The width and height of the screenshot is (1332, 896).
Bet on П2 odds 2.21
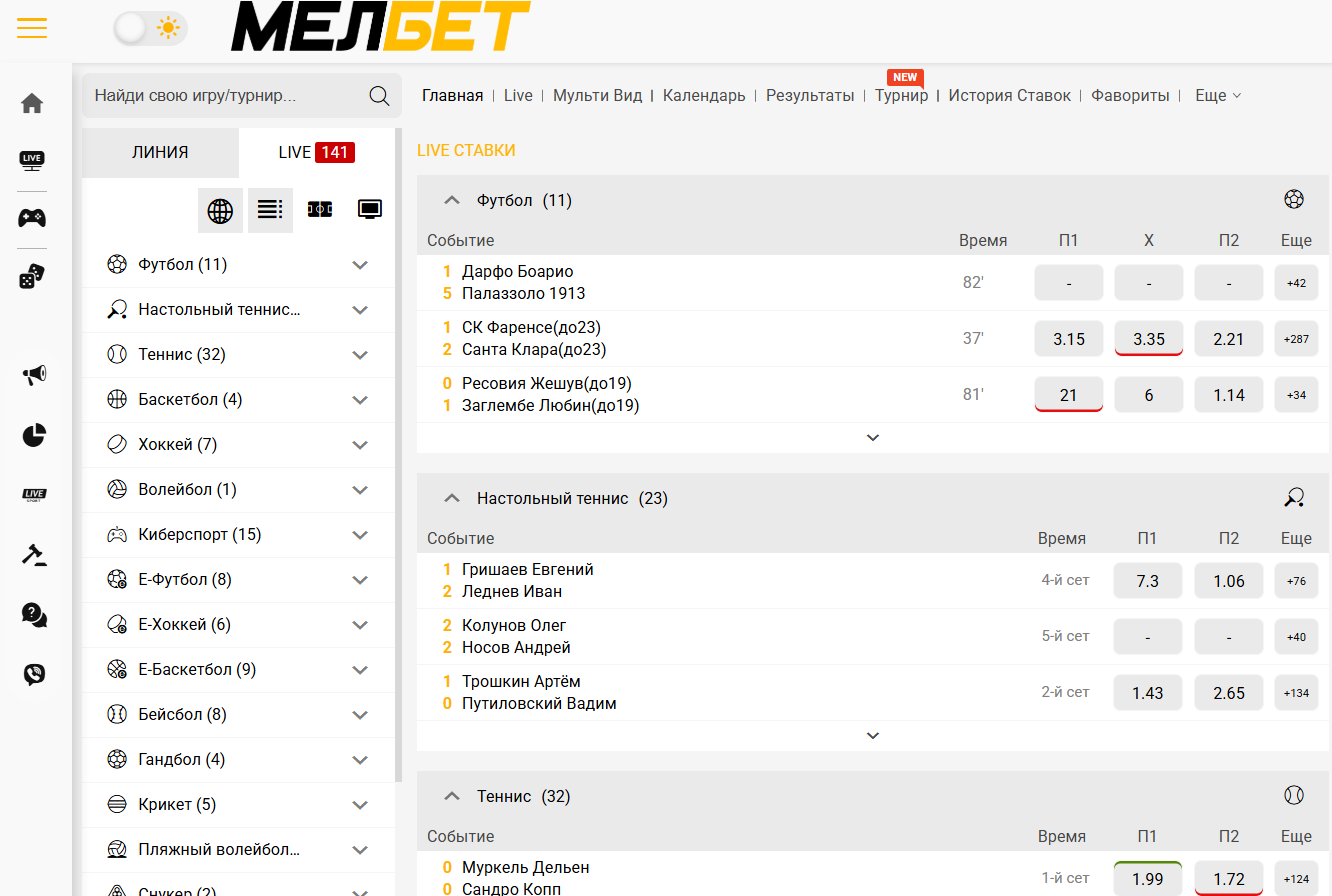[1229, 339]
